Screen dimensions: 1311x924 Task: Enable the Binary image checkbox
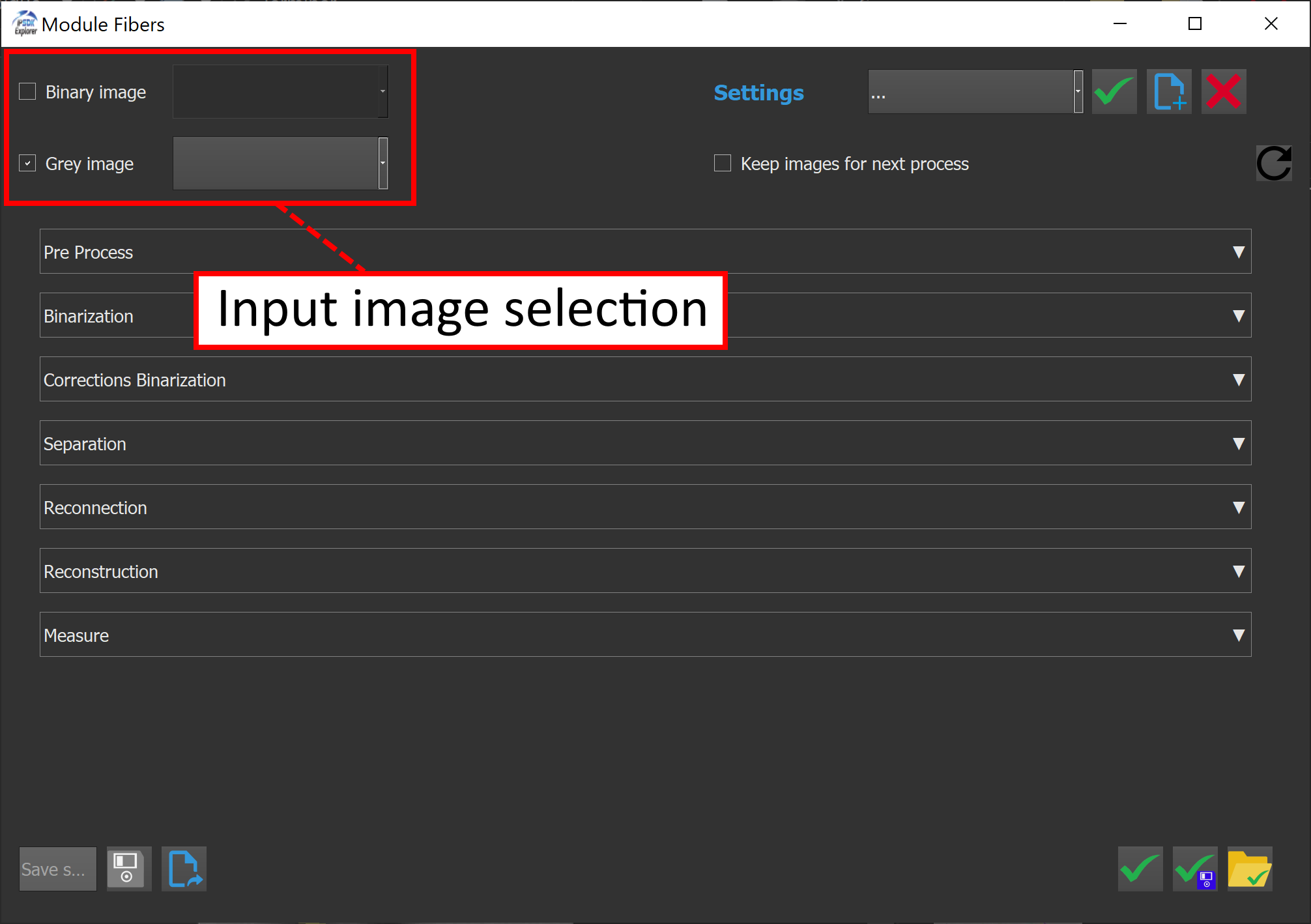coord(27,91)
